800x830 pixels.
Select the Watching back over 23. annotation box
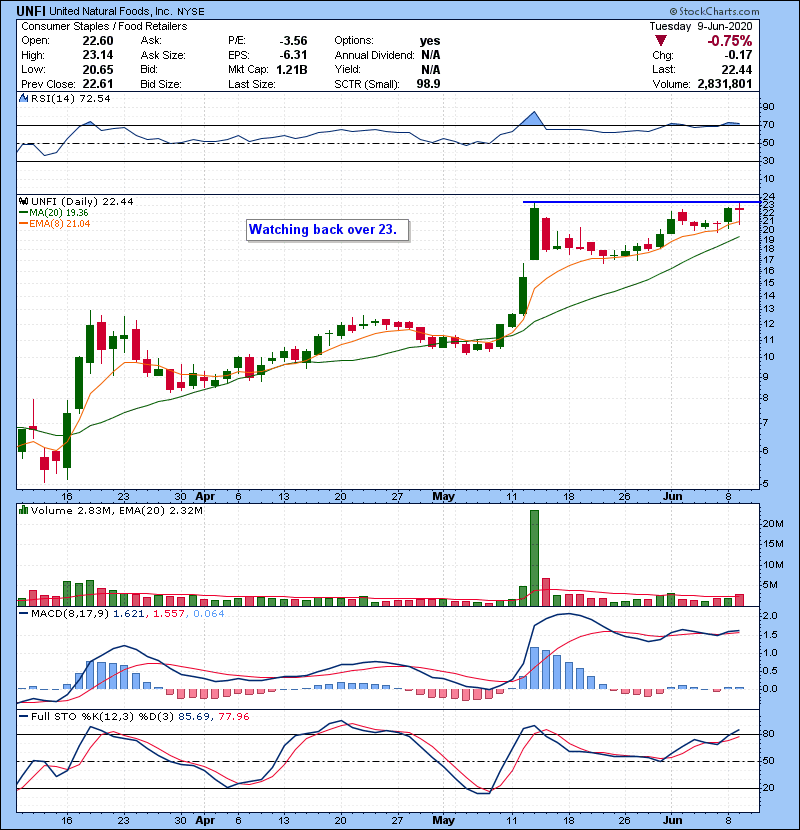tap(327, 230)
